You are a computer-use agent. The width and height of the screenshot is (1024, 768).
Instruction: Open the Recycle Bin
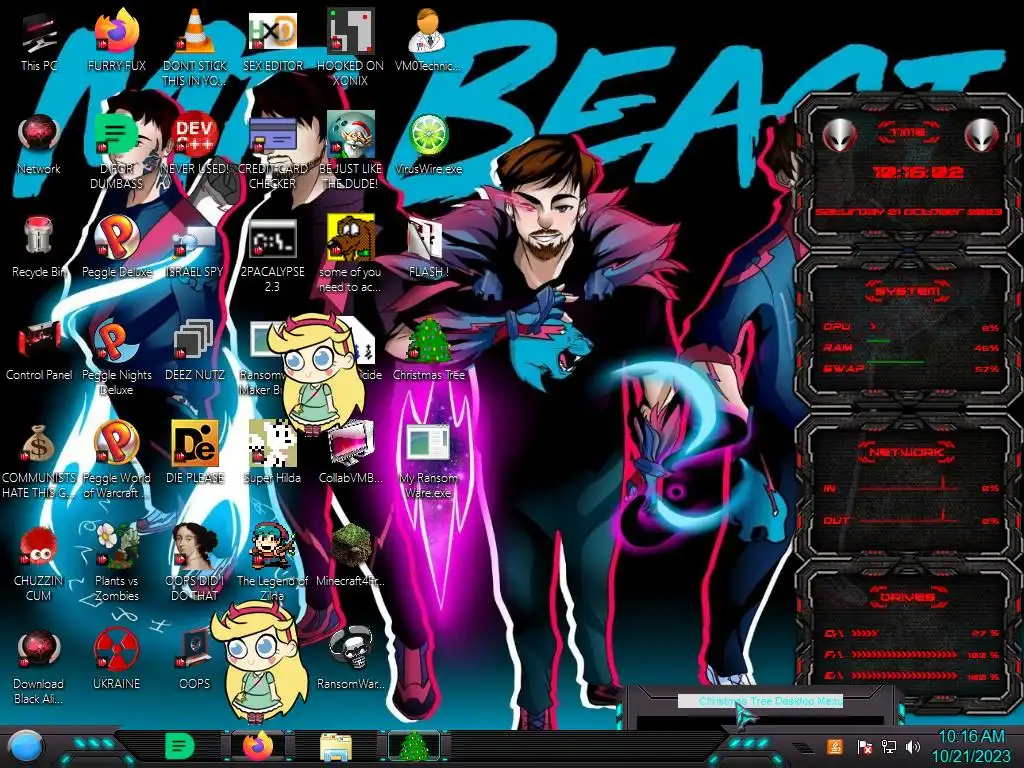coord(39,247)
